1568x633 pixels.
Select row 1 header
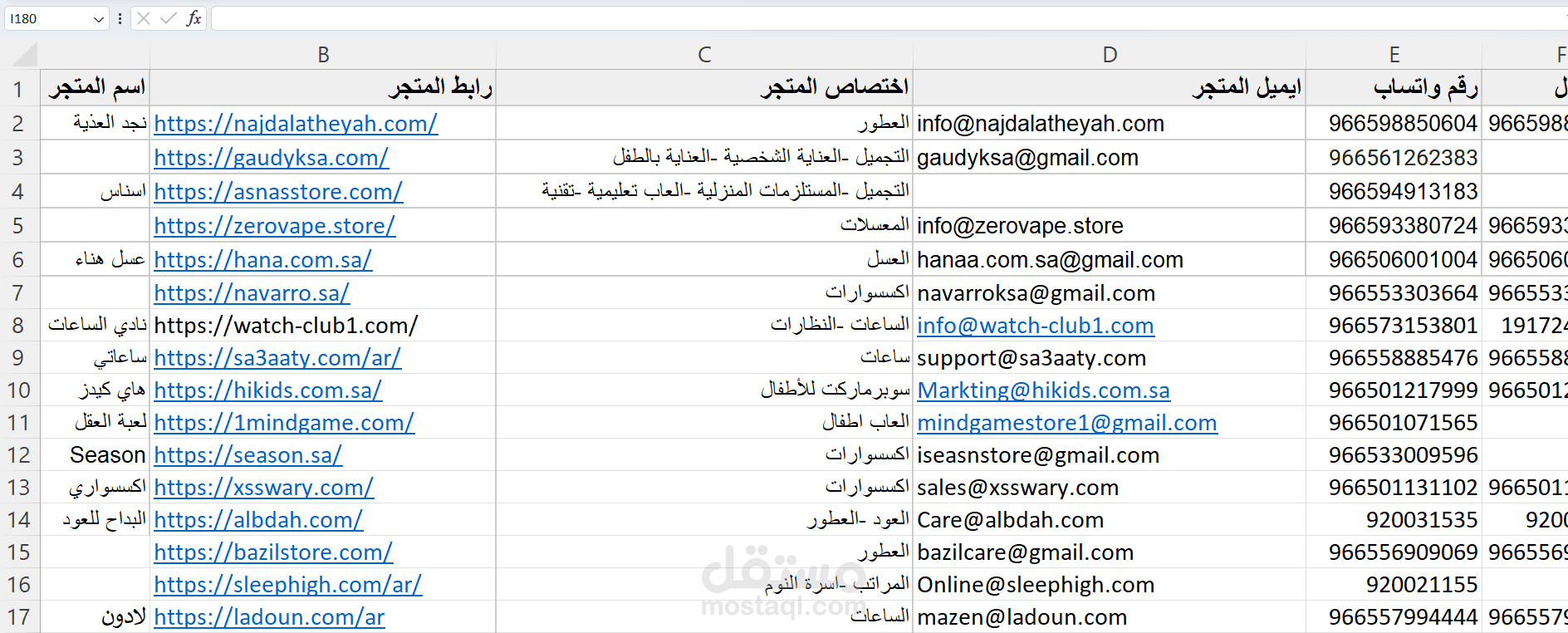19,88
